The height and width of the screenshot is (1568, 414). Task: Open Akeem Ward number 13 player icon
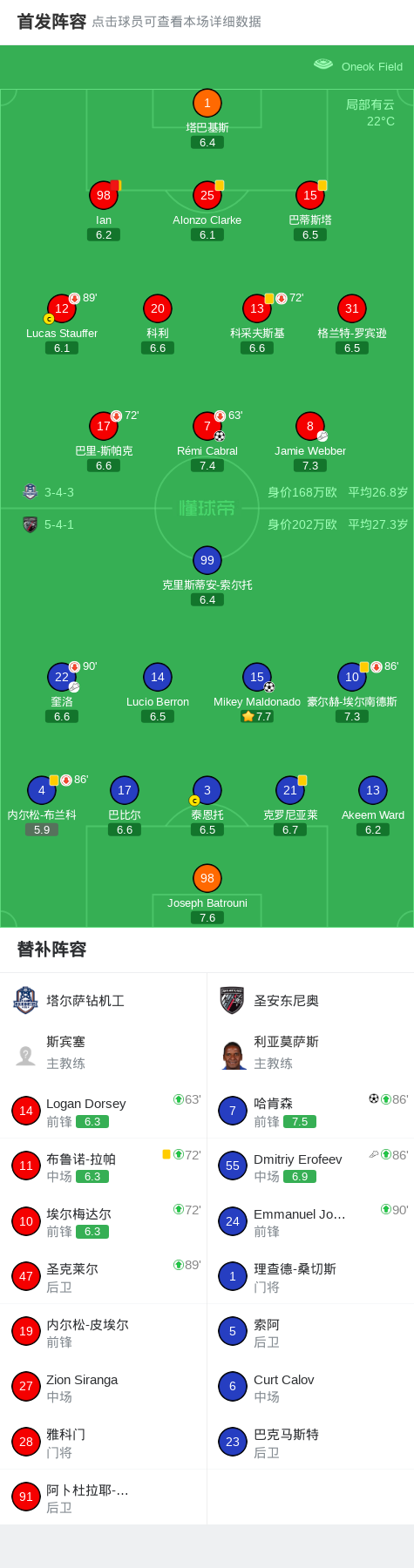pos(373,790)
